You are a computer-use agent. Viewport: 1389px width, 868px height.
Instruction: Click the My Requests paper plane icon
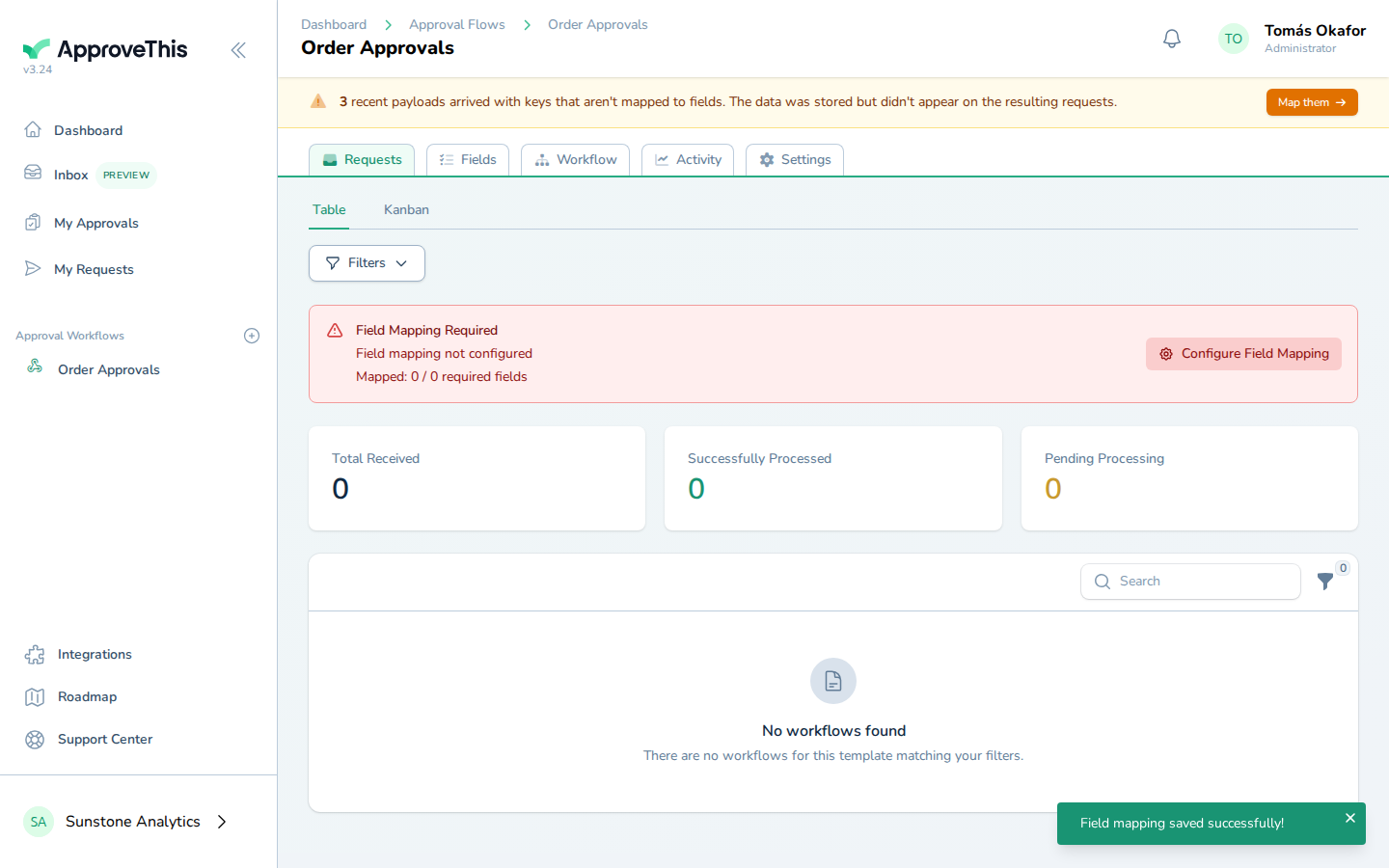(33, 268)
